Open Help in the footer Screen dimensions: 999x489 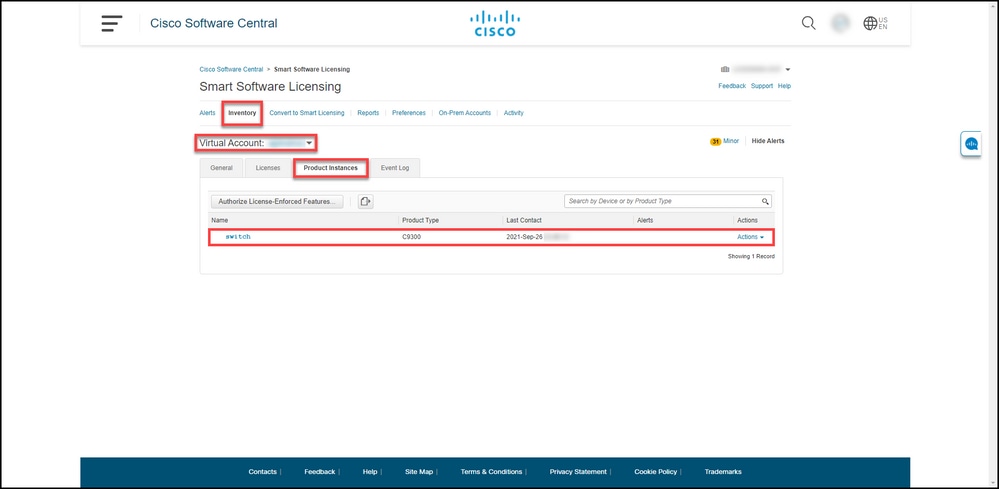pyautogui.click(x=370, y=472)
